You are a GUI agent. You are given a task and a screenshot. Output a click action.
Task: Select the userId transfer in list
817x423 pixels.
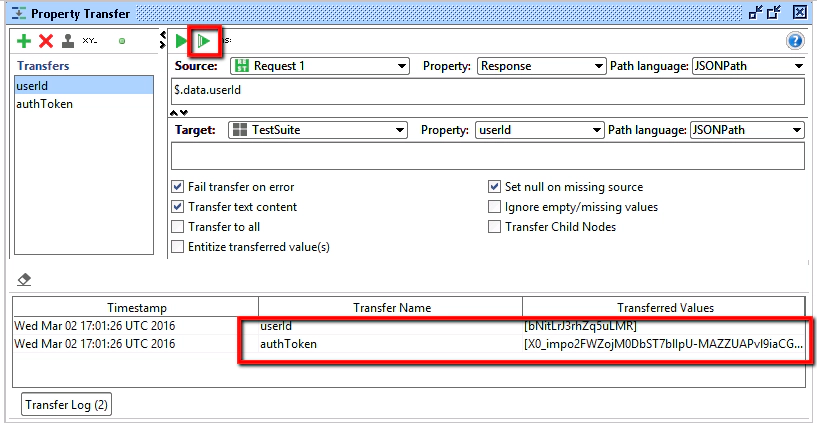pyautogui.click(x=84, y=86)
